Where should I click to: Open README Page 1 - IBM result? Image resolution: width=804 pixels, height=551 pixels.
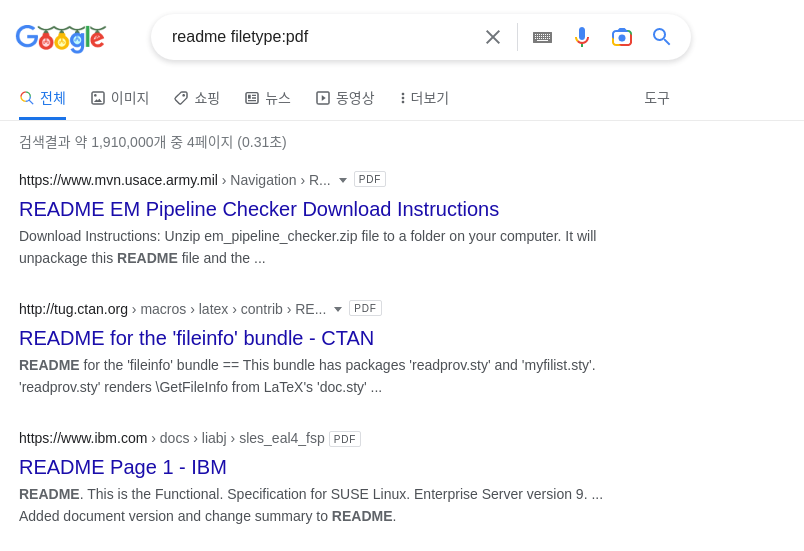pyautogui.click(x=123, y=467)
